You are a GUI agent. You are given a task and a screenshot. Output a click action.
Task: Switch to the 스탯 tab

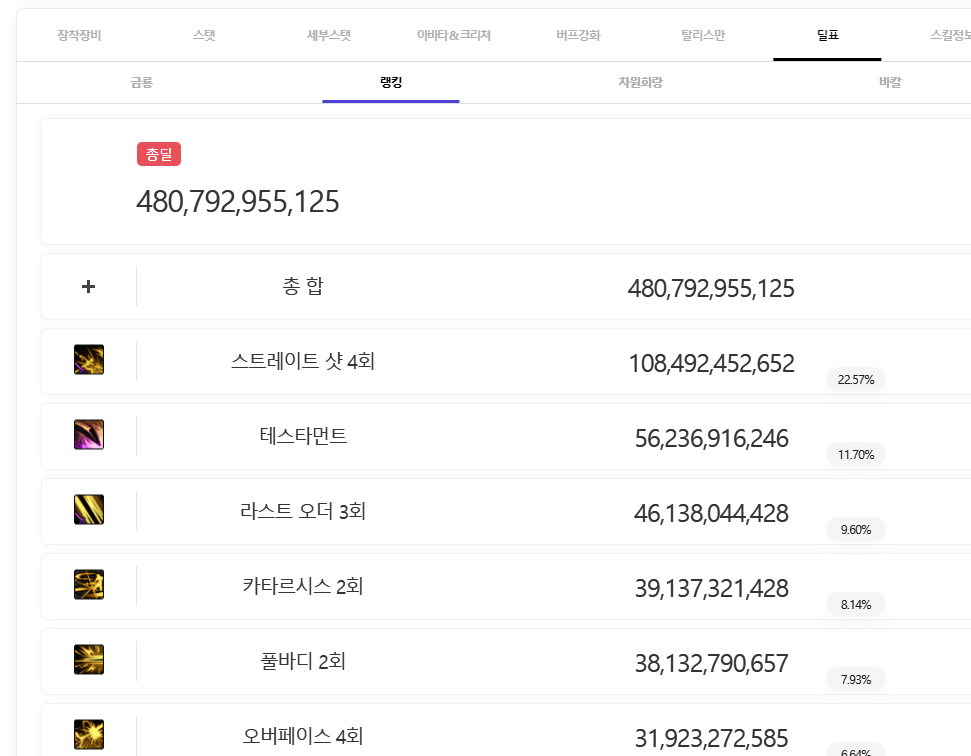coord(204,36)
